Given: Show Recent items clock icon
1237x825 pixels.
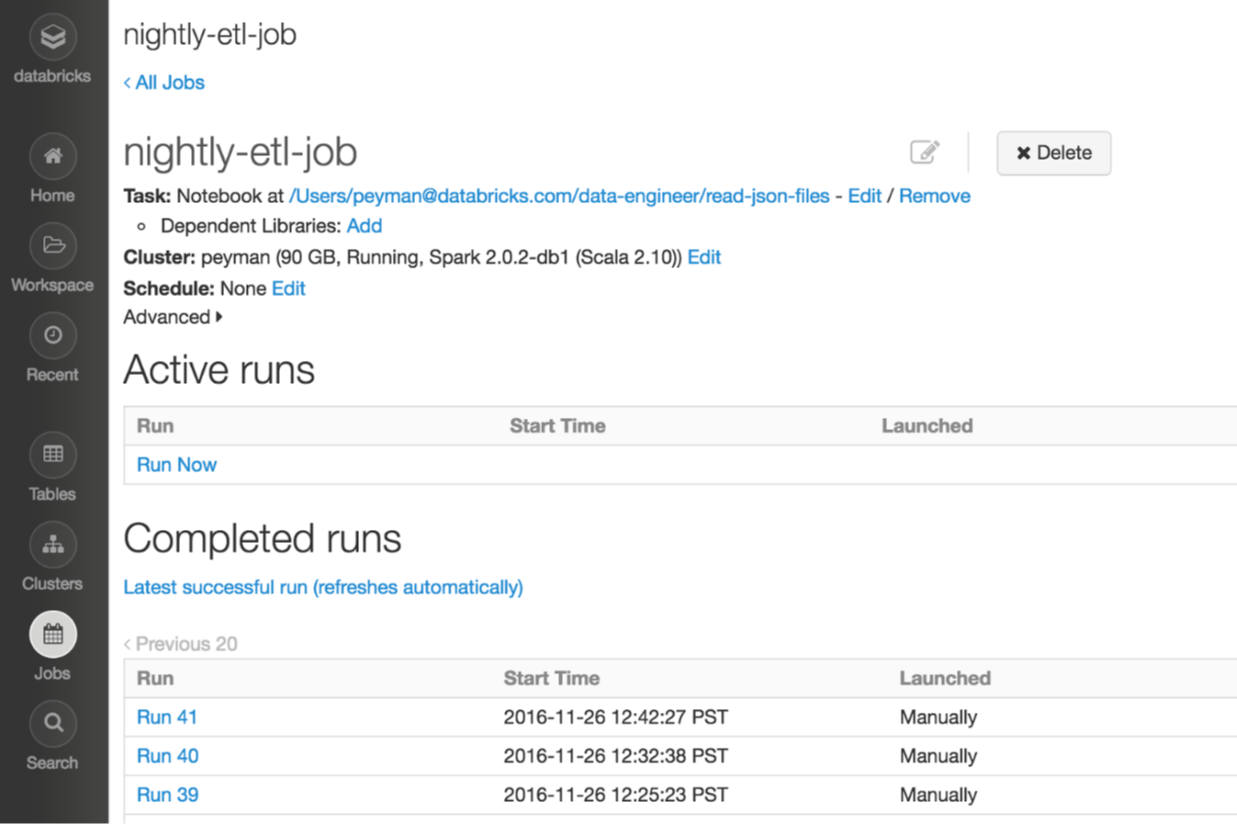Looking at the screenshot, I should 53,336.
